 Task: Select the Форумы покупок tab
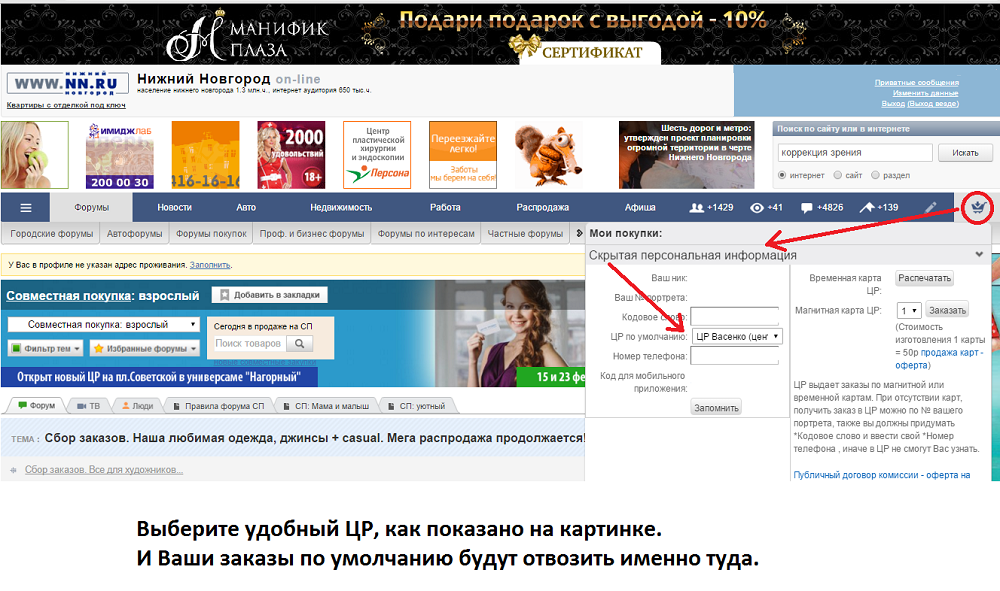(x=211, y=234)
